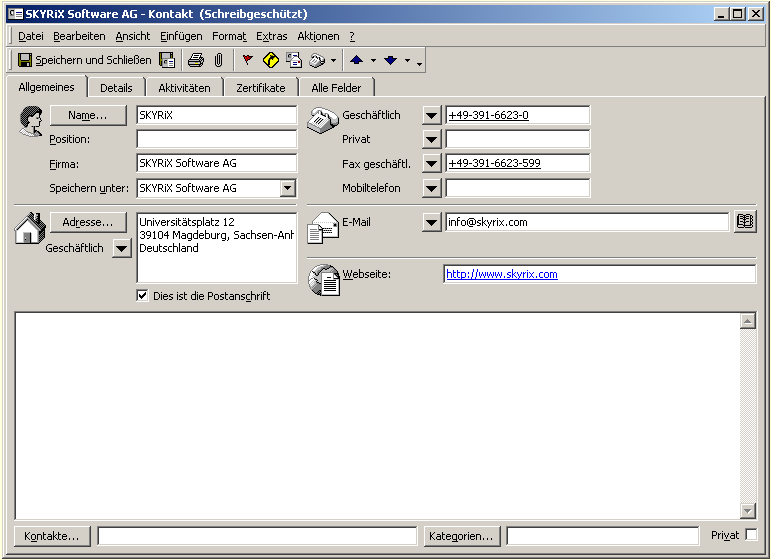Switch to the Details tab
The image size is (771, 560).
coord(116,88)
